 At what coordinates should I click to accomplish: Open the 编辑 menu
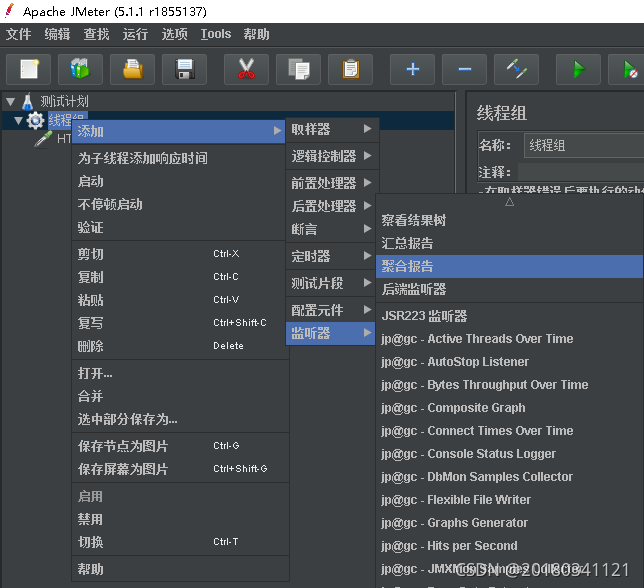tap(58, 34)
